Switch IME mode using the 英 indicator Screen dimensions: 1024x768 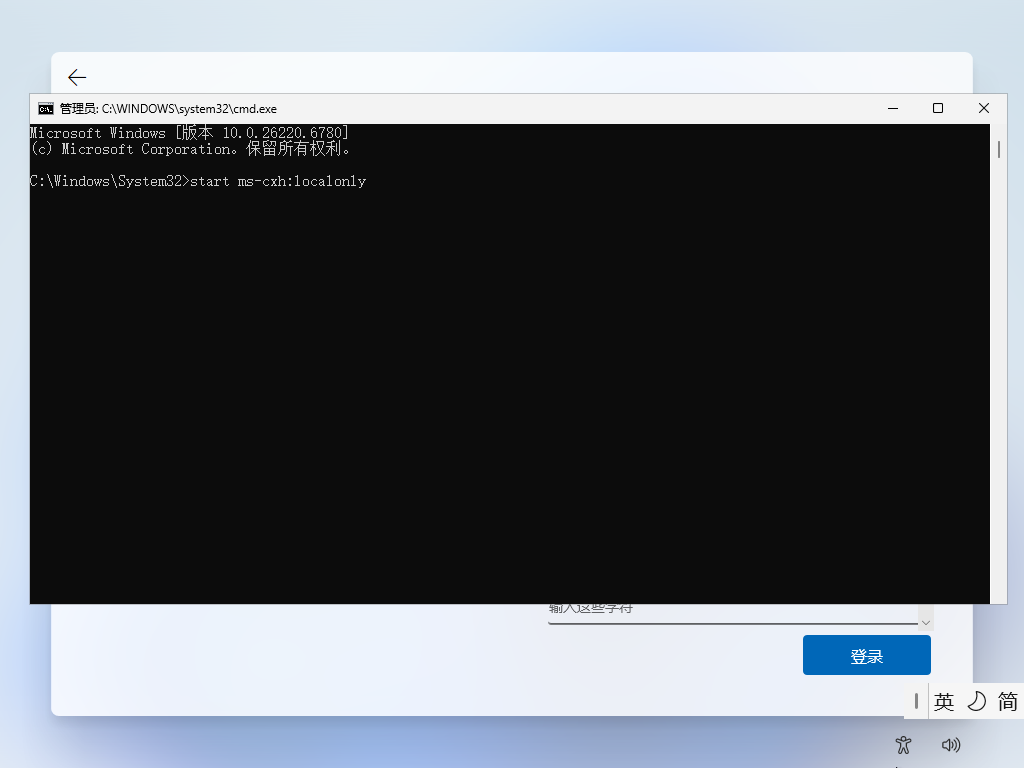[x=944, y=701]
